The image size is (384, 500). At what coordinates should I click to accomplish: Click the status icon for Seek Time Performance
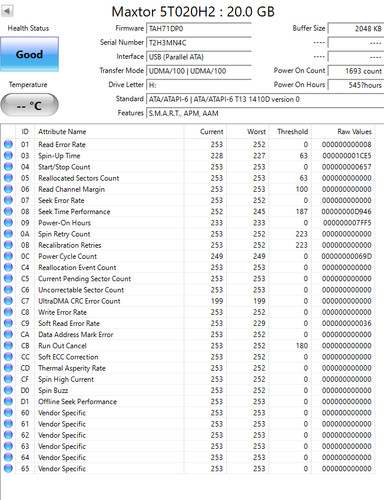coord(8,211)
